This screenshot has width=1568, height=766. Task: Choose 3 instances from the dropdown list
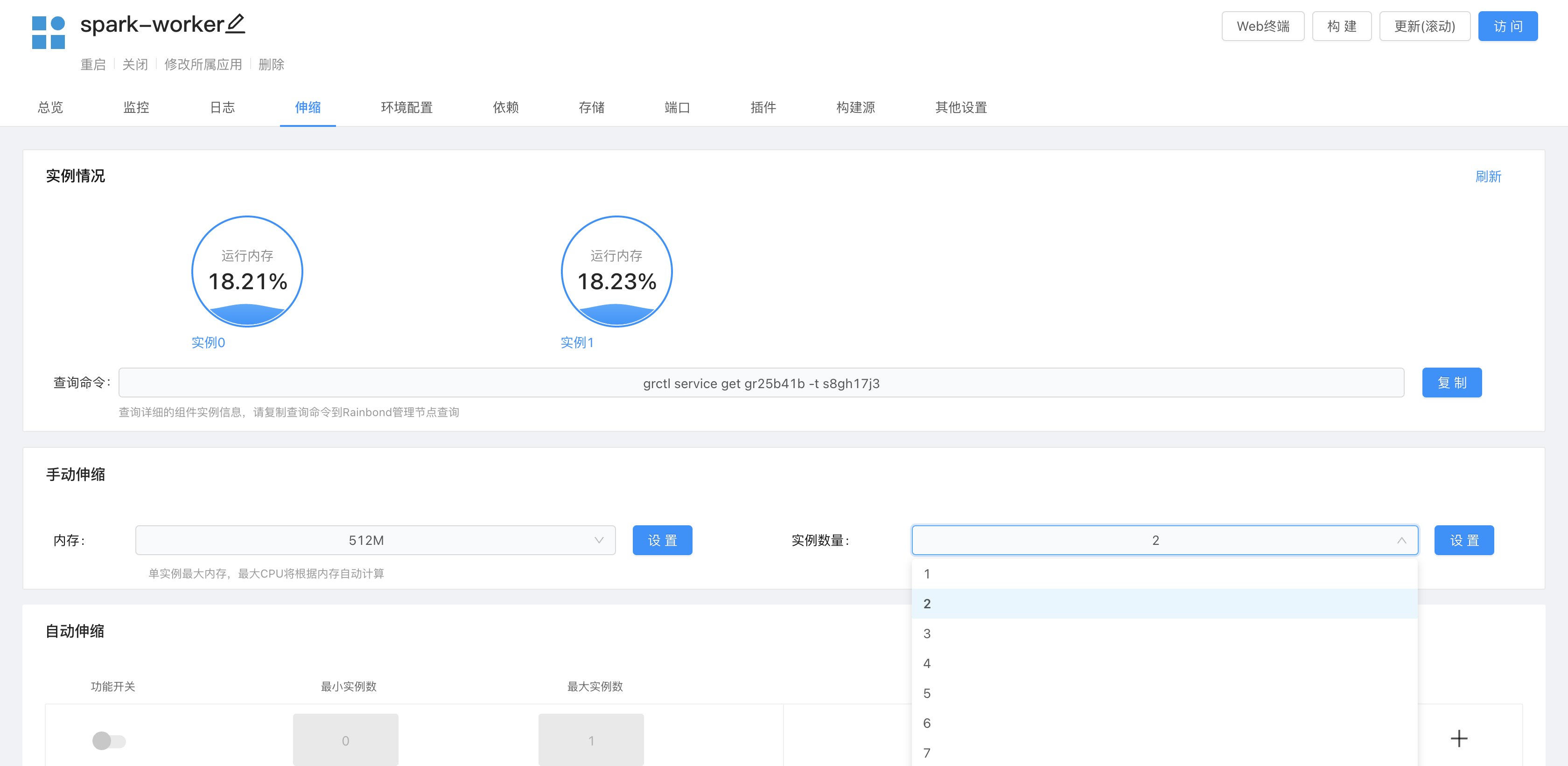coord(1164,634)
